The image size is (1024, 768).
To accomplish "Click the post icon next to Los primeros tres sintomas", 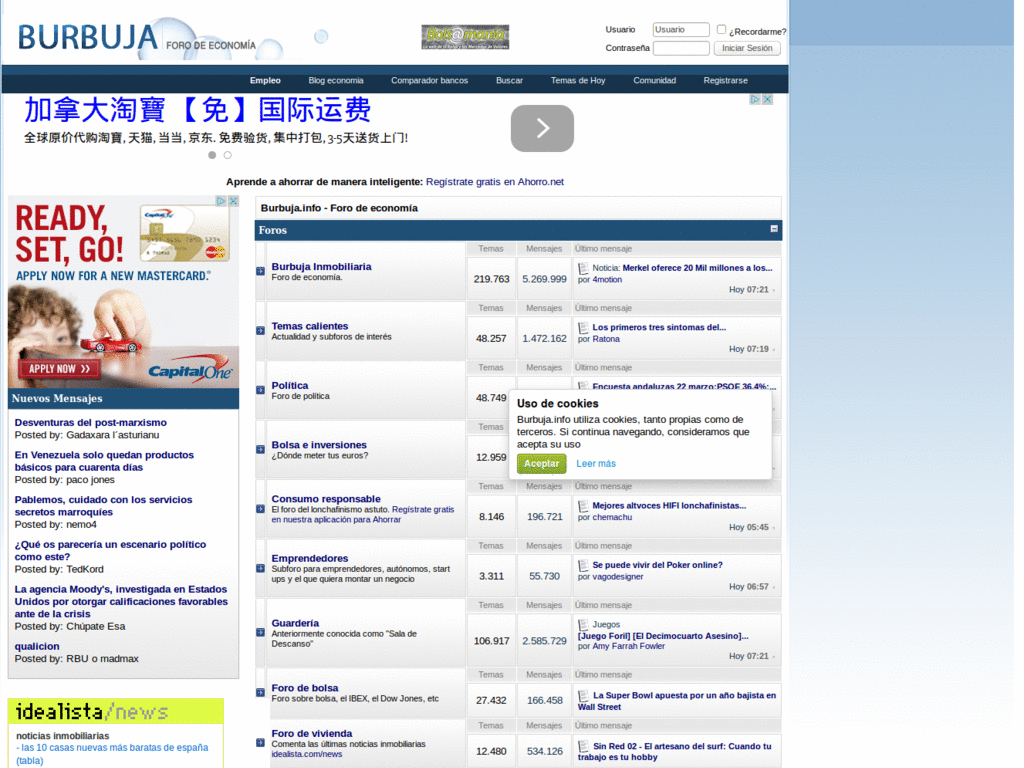I will point(583,327).
